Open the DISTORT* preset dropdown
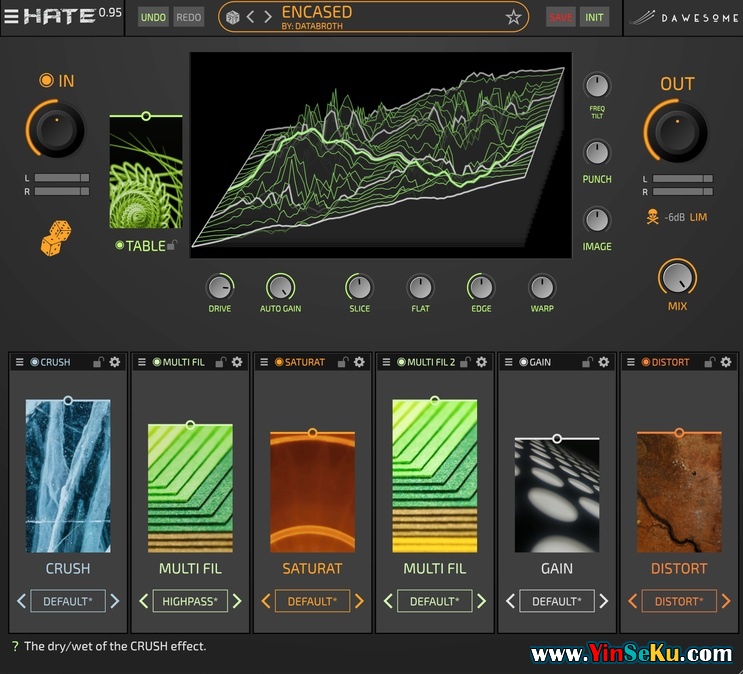 679,601
